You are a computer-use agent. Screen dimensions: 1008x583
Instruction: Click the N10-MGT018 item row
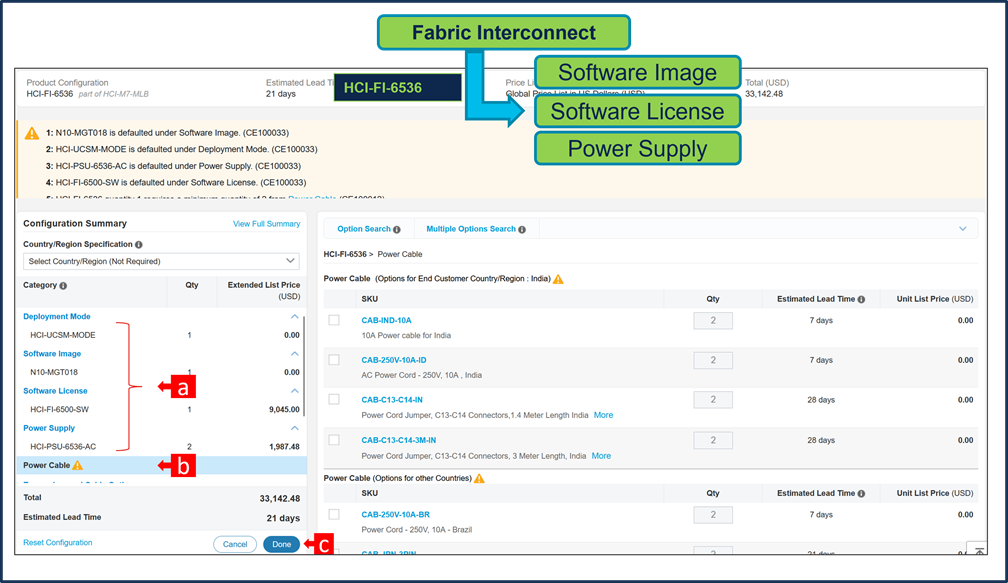pyautogui.click(x=161, y=372)
